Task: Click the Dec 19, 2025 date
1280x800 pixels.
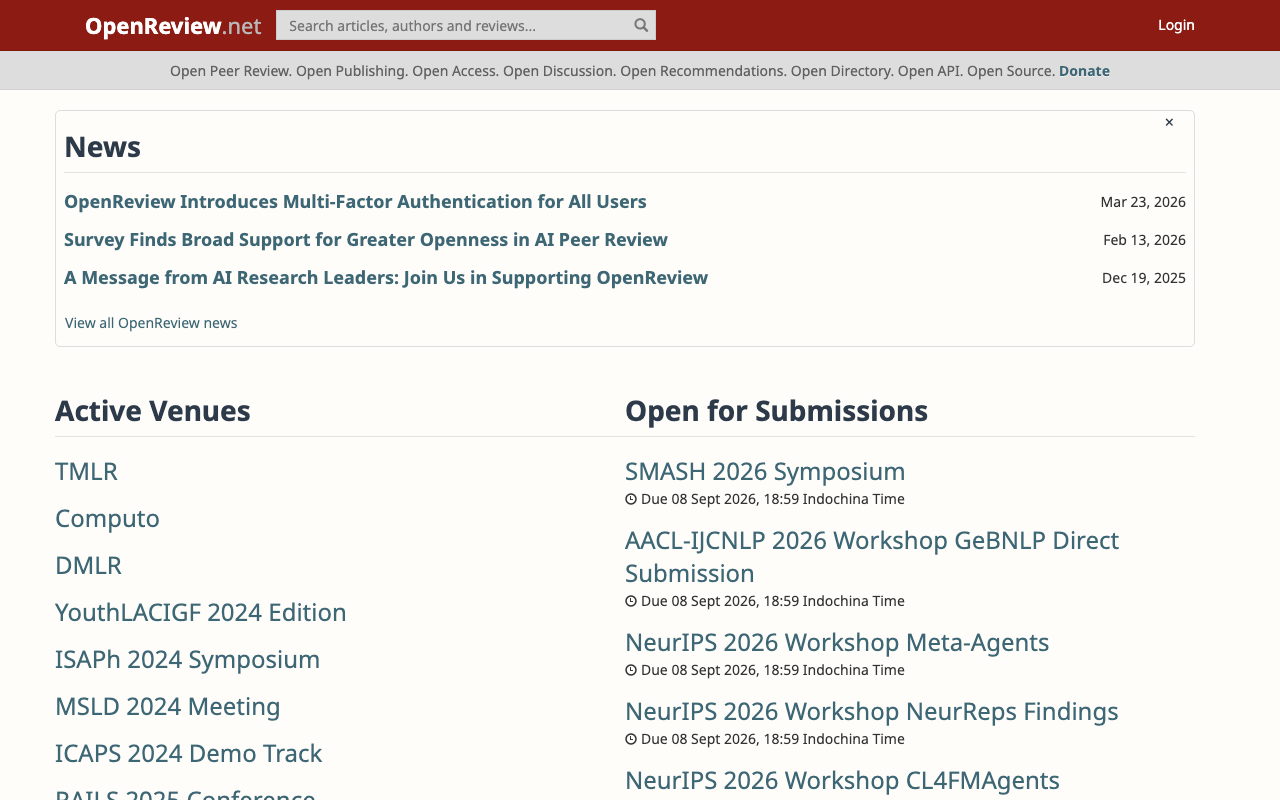Action: [x=1144, y=278]
